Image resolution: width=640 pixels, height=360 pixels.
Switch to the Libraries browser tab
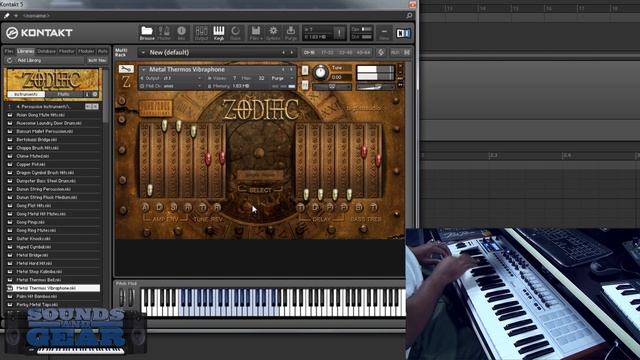click(25, 51)
